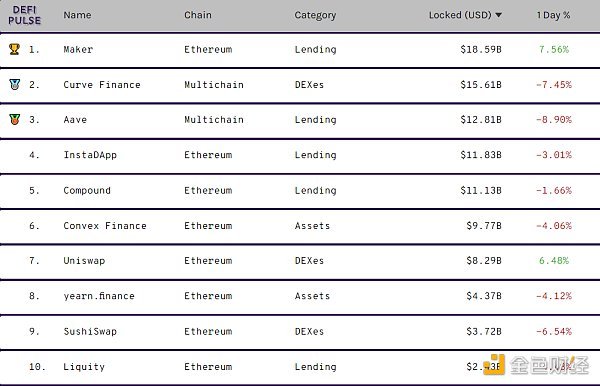Viewport: 600px width, 386px height.
Task: Click Aave's $12.81B locked value
Action: click(481, 120)
